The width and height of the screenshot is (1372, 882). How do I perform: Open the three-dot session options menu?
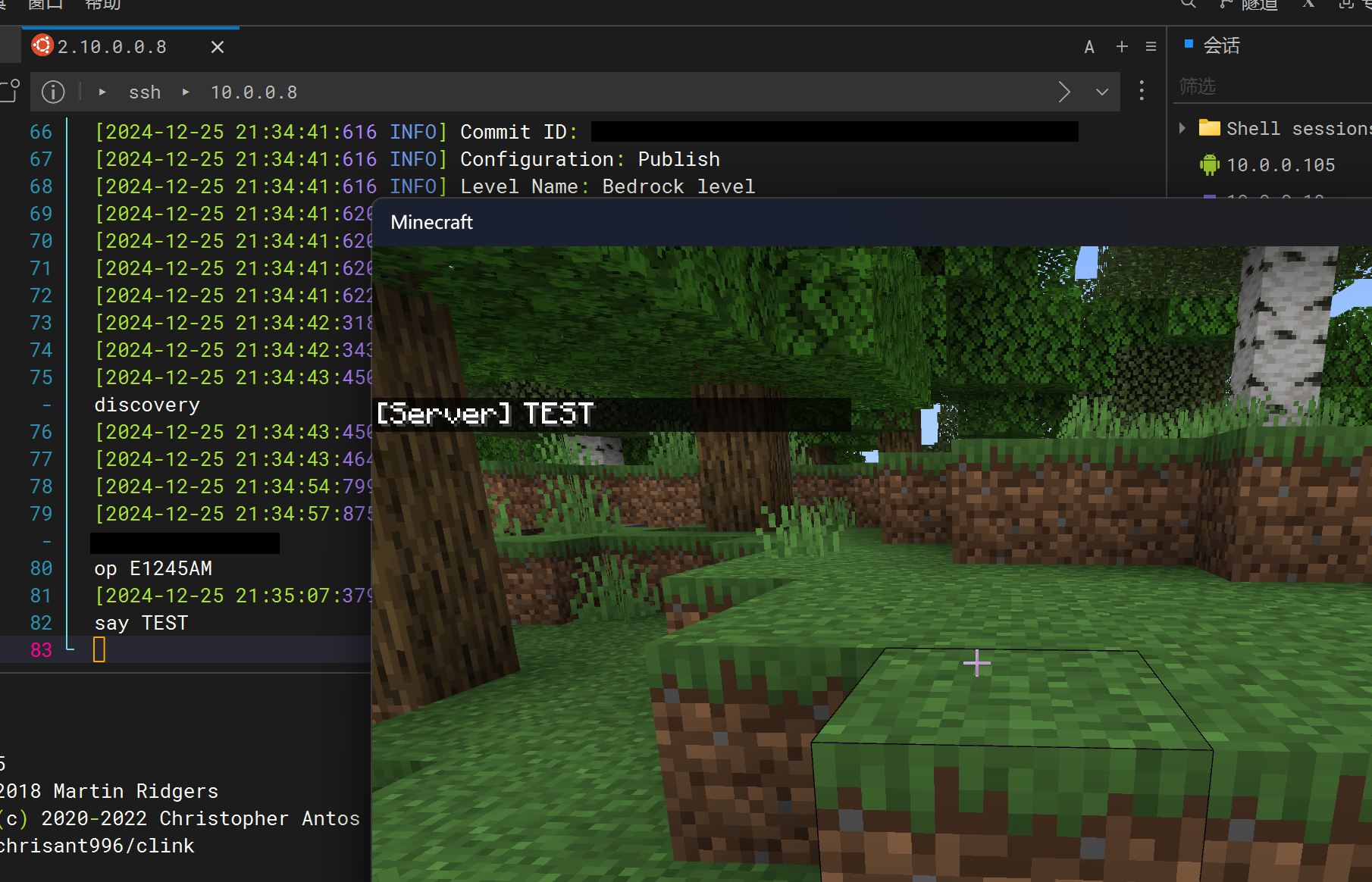pyautogui.click(x=1142, y=91)
